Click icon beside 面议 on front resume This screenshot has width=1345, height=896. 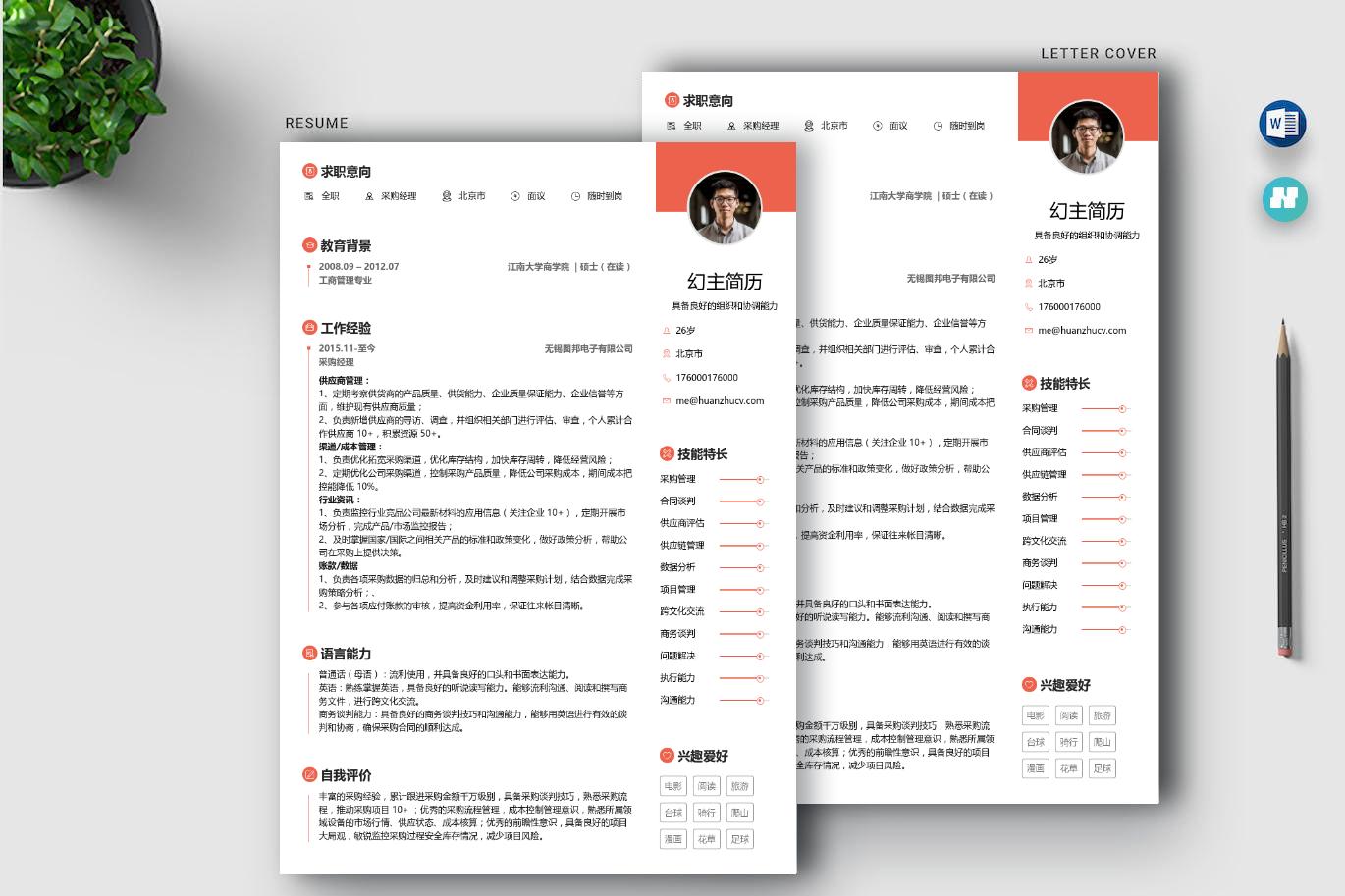pos(514,196)
